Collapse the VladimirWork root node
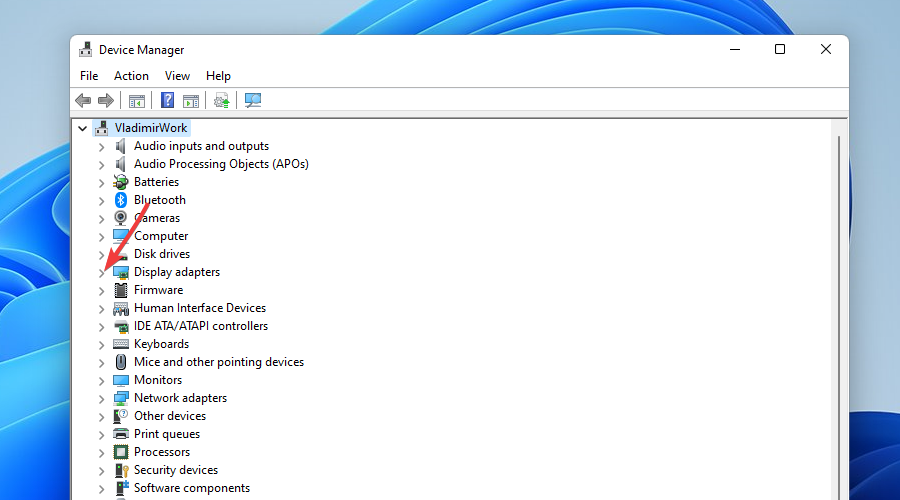Screen dimensions: 900x500 [x=83, y=129]
